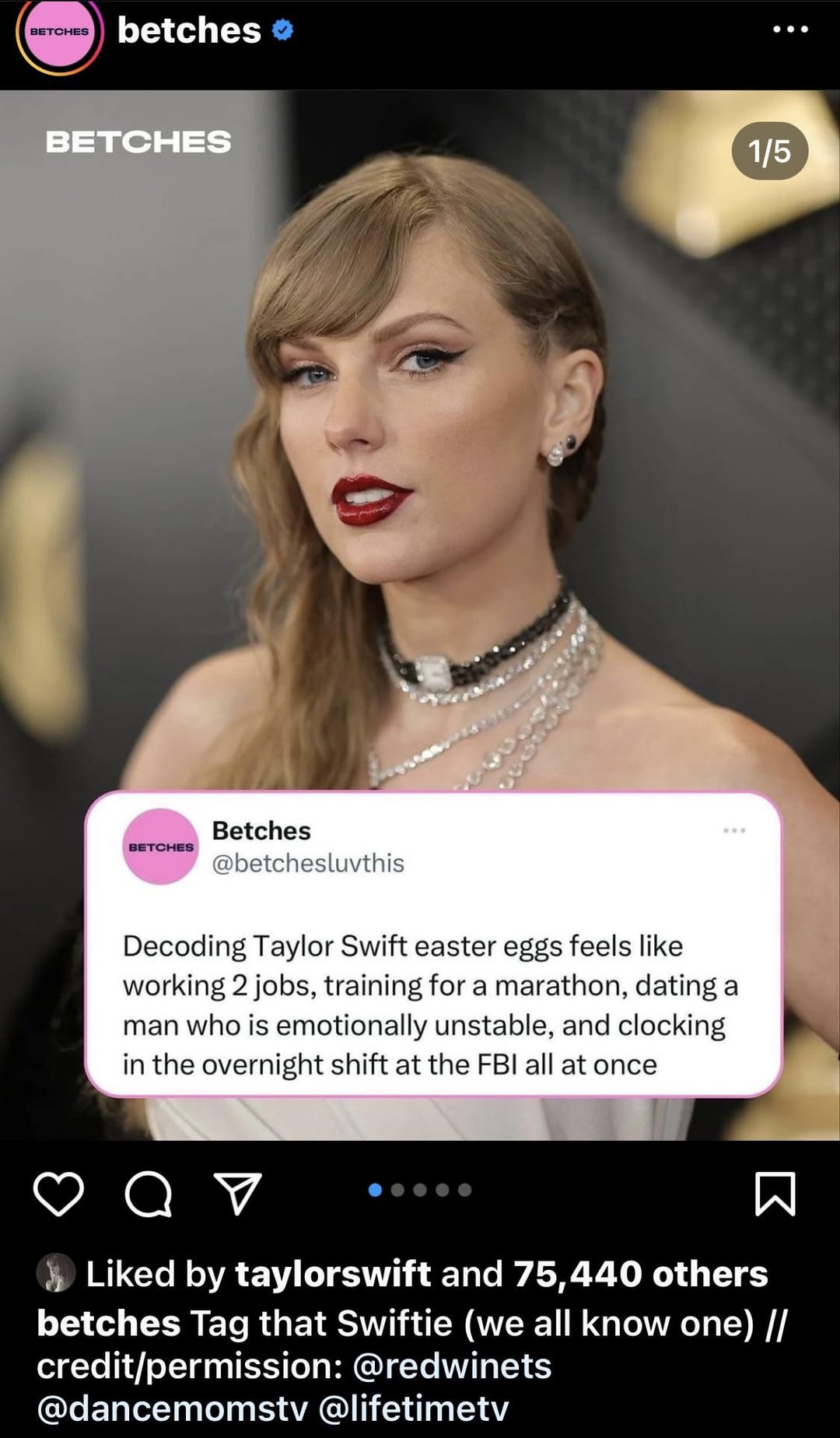Open the @lifetimetv mention
This screenshot has width=840, height=1438.
tap(414, 1408)
